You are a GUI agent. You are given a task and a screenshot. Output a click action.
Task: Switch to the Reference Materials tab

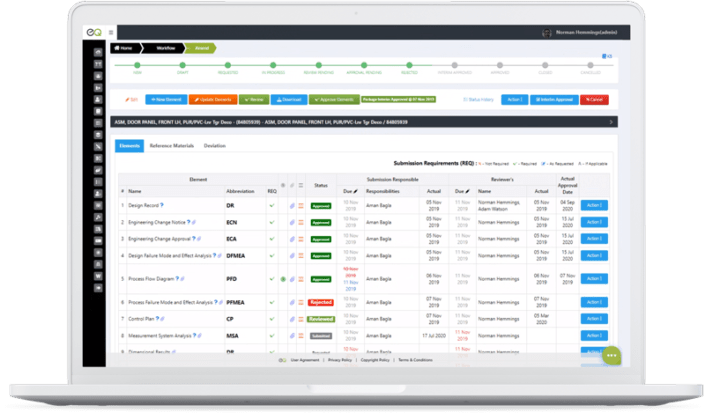[172, 146]
